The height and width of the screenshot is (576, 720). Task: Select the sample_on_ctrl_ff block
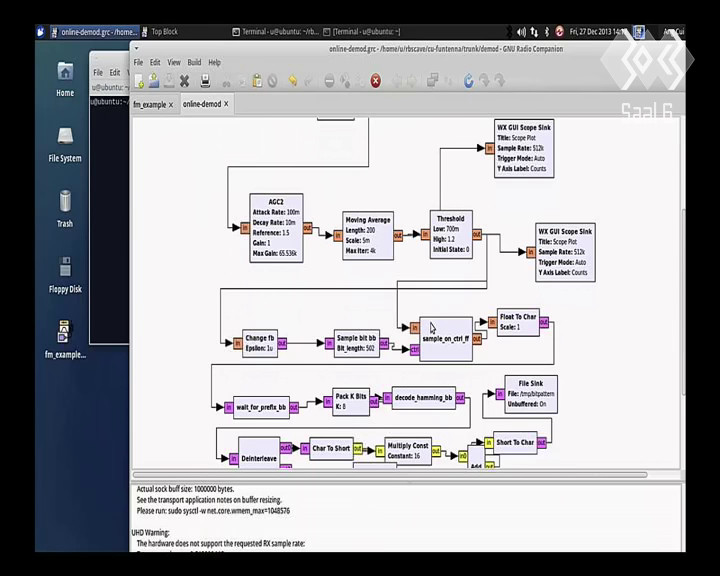click(x=446, y=339)
